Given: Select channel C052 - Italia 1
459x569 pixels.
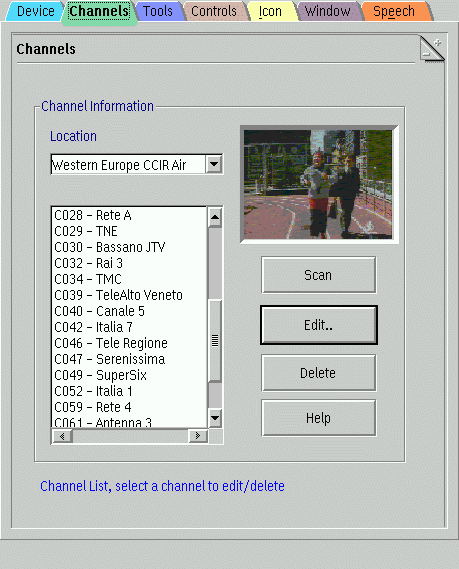Looking at the screenshot, I should pyautogui.click(x=130, y=391).
